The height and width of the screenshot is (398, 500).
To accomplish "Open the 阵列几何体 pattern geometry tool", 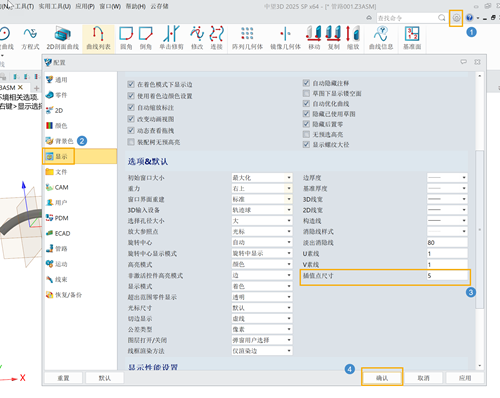I will (247, 38).
